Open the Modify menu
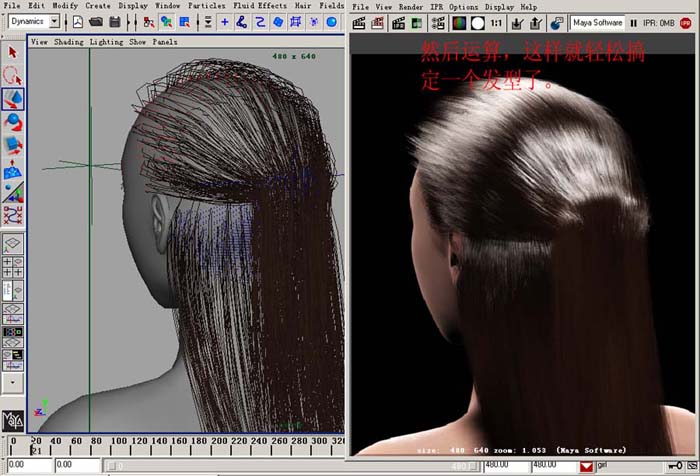 [65, 5]
